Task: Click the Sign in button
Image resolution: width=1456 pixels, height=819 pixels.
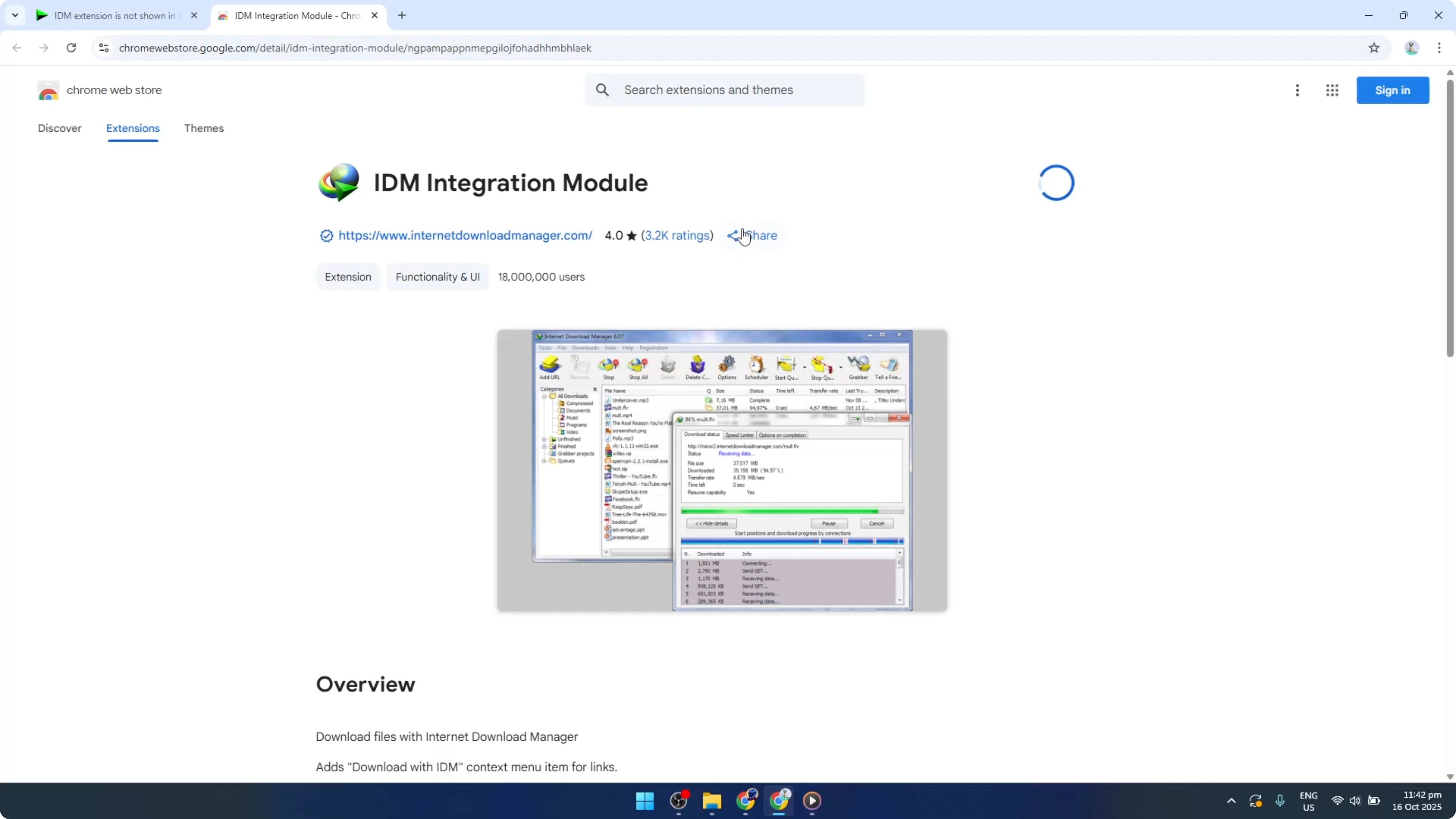Action: tap(1393, 90)
